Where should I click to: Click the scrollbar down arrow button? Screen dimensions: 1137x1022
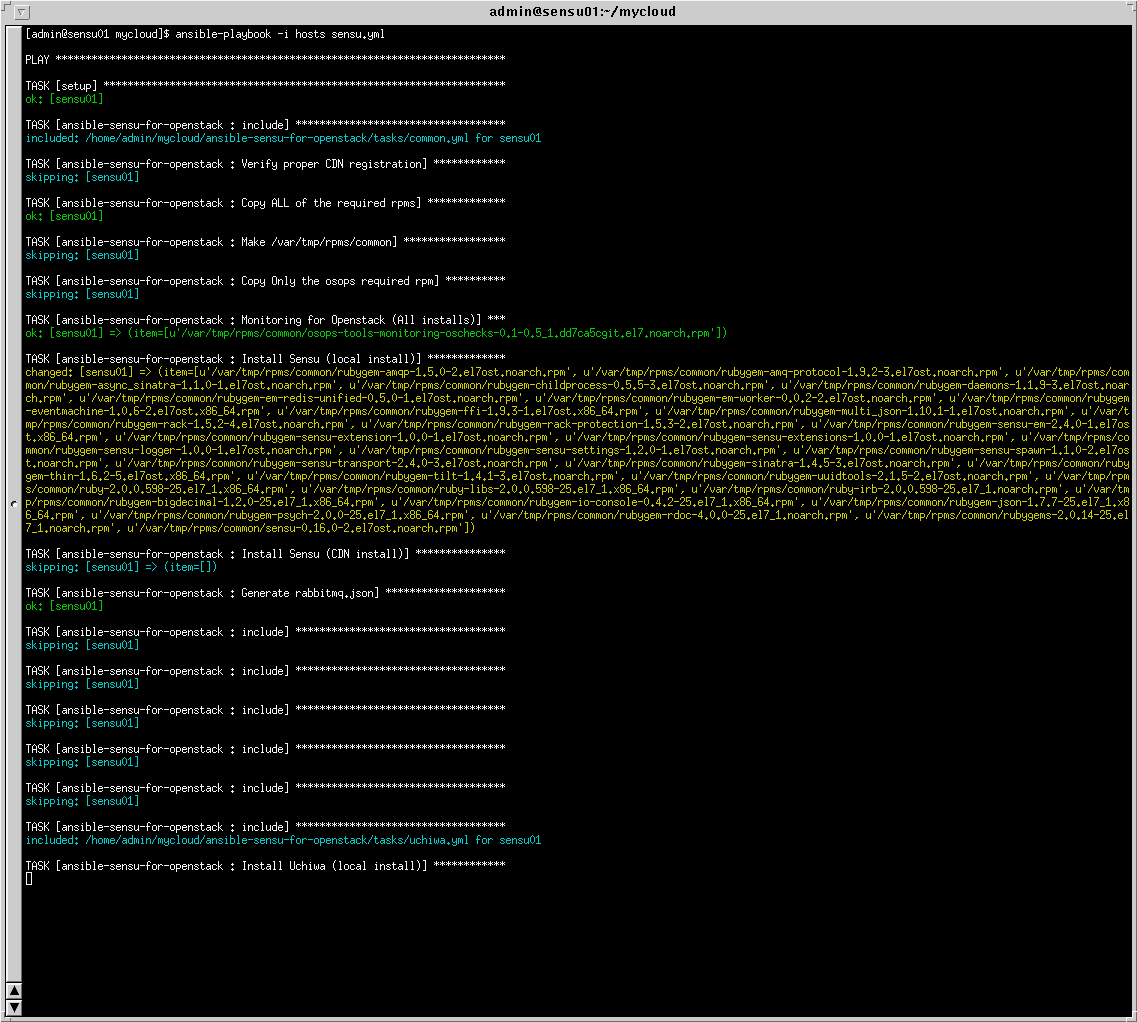click(14, 1006)
